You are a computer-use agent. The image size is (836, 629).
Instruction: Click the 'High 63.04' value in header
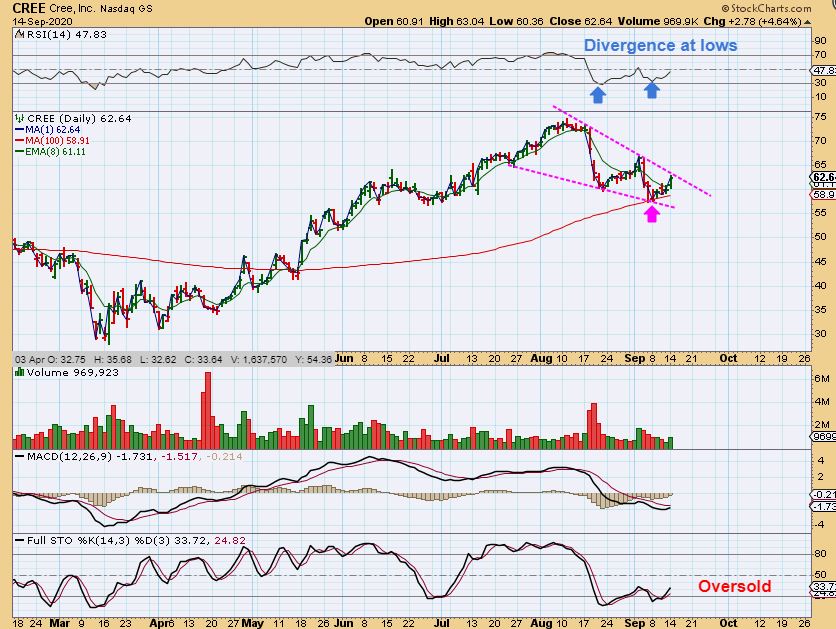click(x=456, y=21)
